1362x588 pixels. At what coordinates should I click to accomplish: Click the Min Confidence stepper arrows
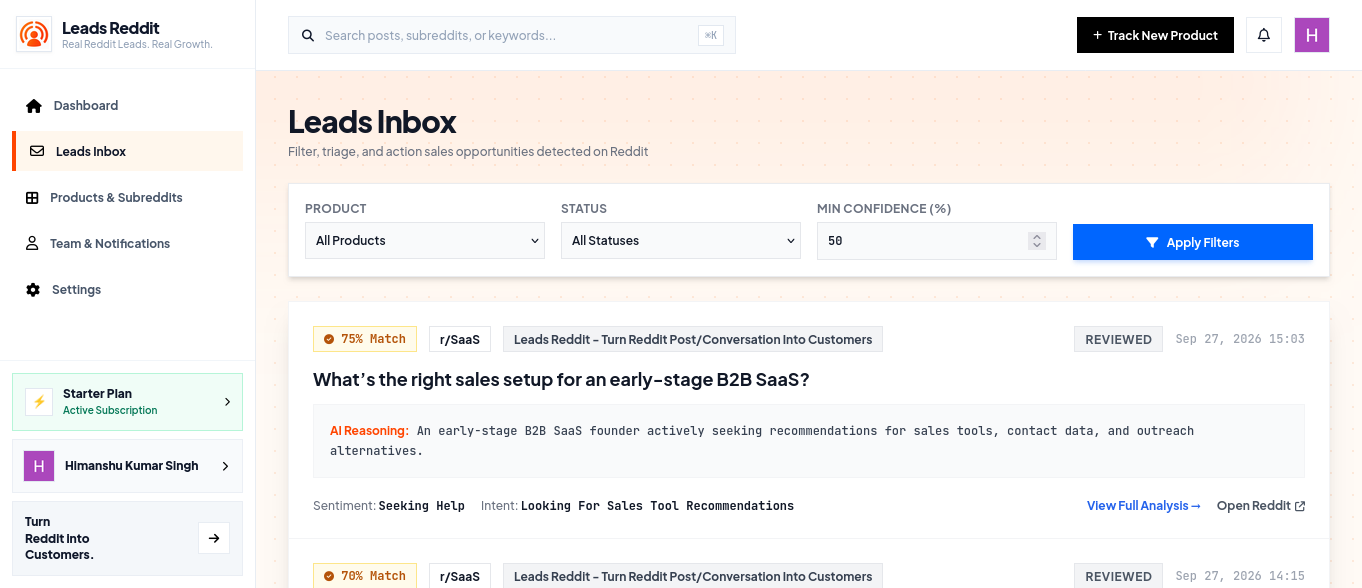pos(1037,241)
